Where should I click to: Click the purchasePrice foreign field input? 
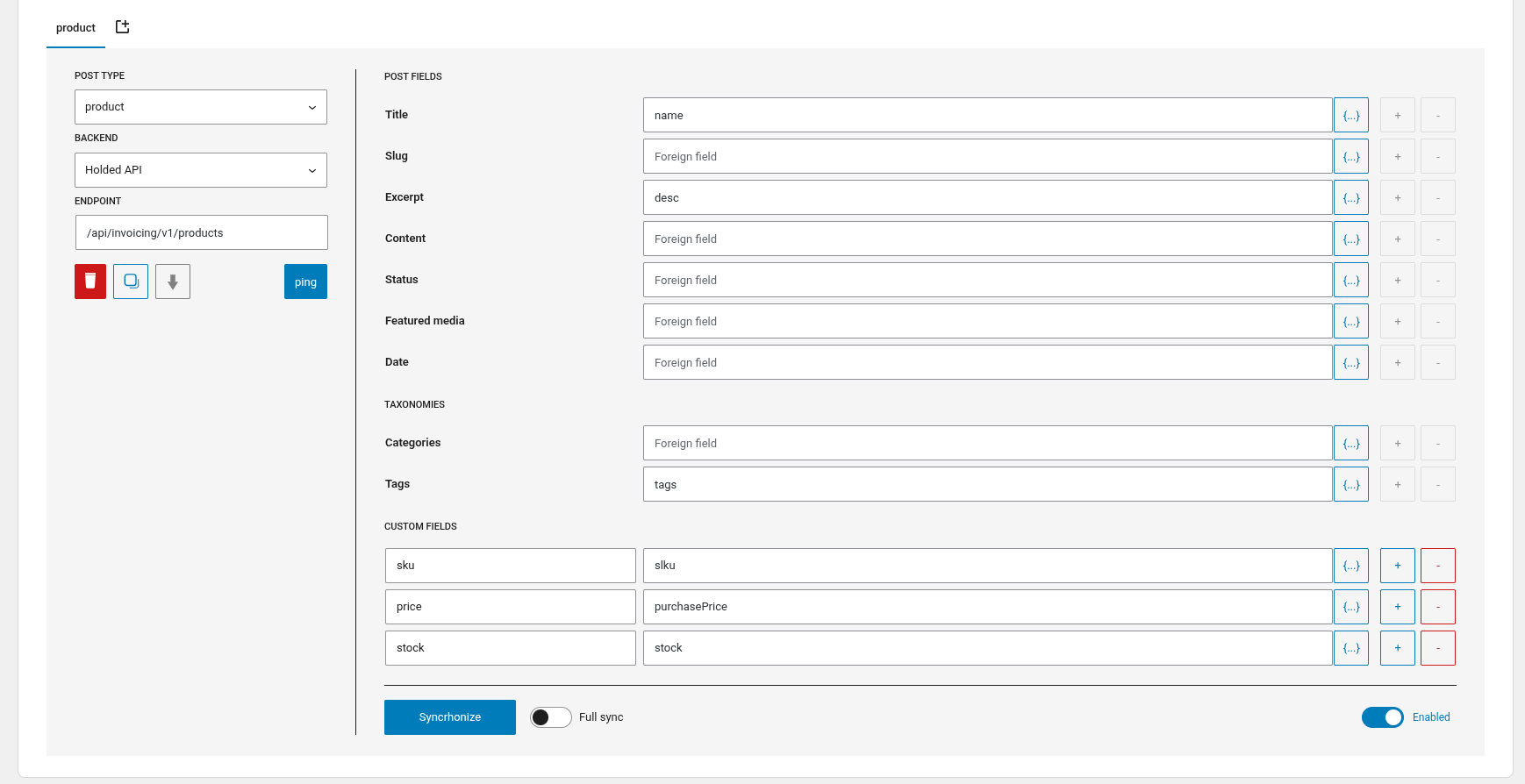pyautogui.click(x=987, y=607)
